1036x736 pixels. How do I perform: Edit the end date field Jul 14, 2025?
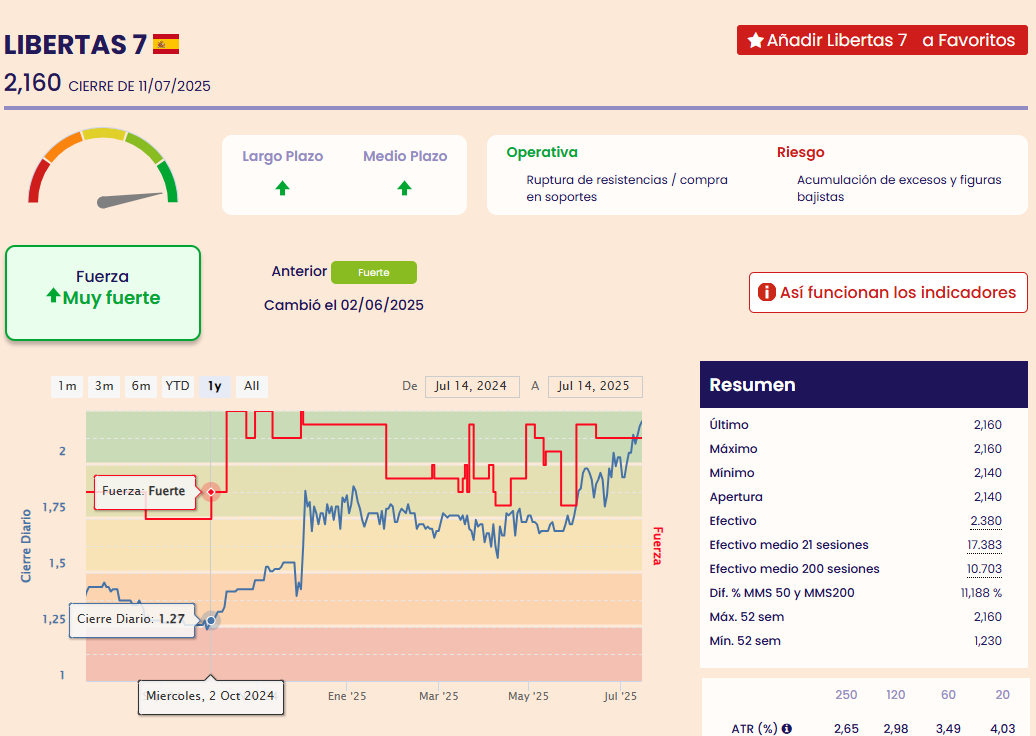tap(595, 386)
